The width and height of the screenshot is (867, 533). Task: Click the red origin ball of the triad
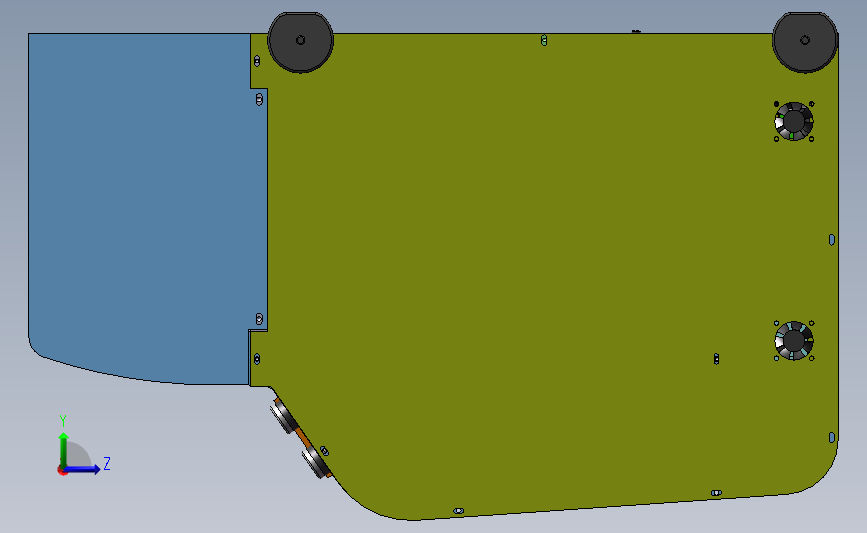coord(62,471)
